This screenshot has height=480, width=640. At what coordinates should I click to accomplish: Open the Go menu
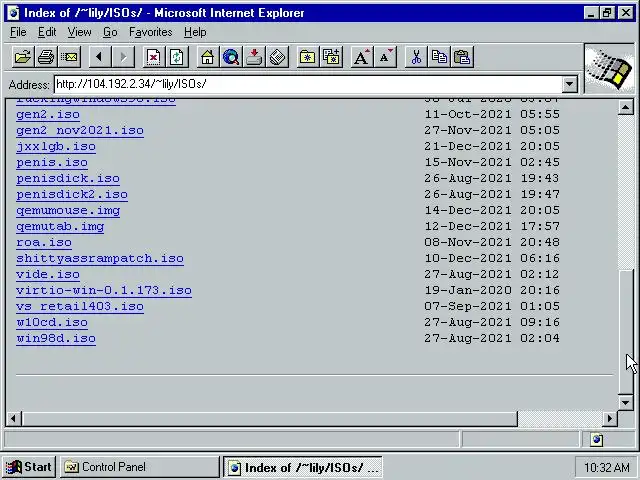pos(110,32)
